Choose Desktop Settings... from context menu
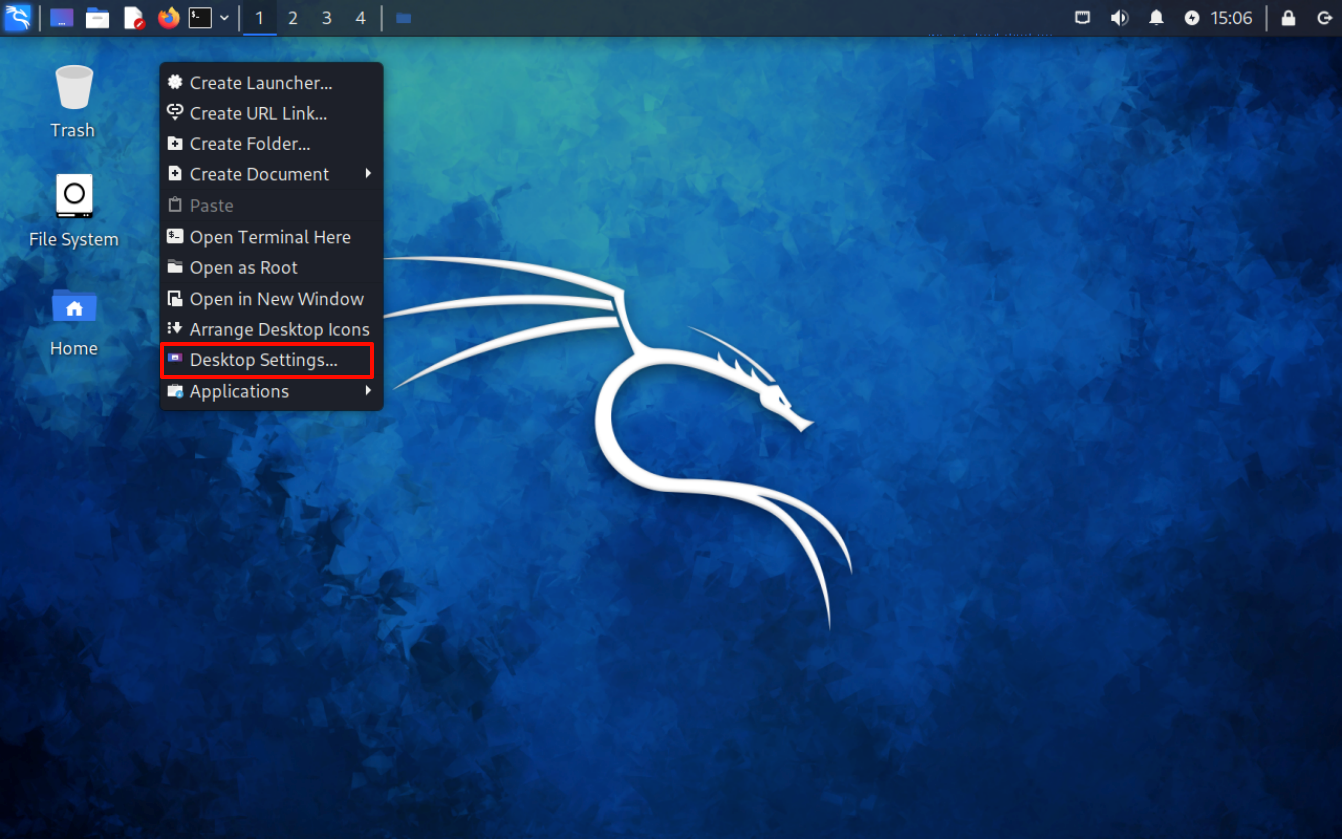 (x=264, y=360)
